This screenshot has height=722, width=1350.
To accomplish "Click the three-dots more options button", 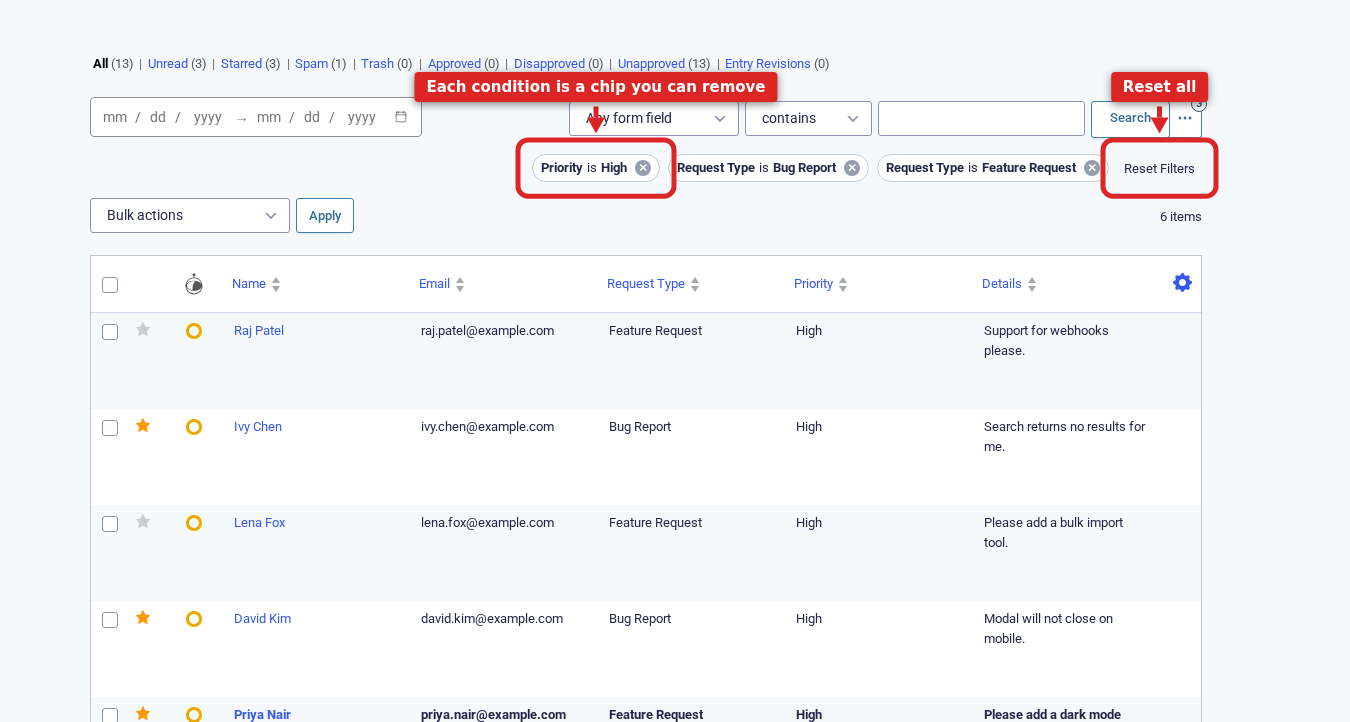I will 1185,118.
